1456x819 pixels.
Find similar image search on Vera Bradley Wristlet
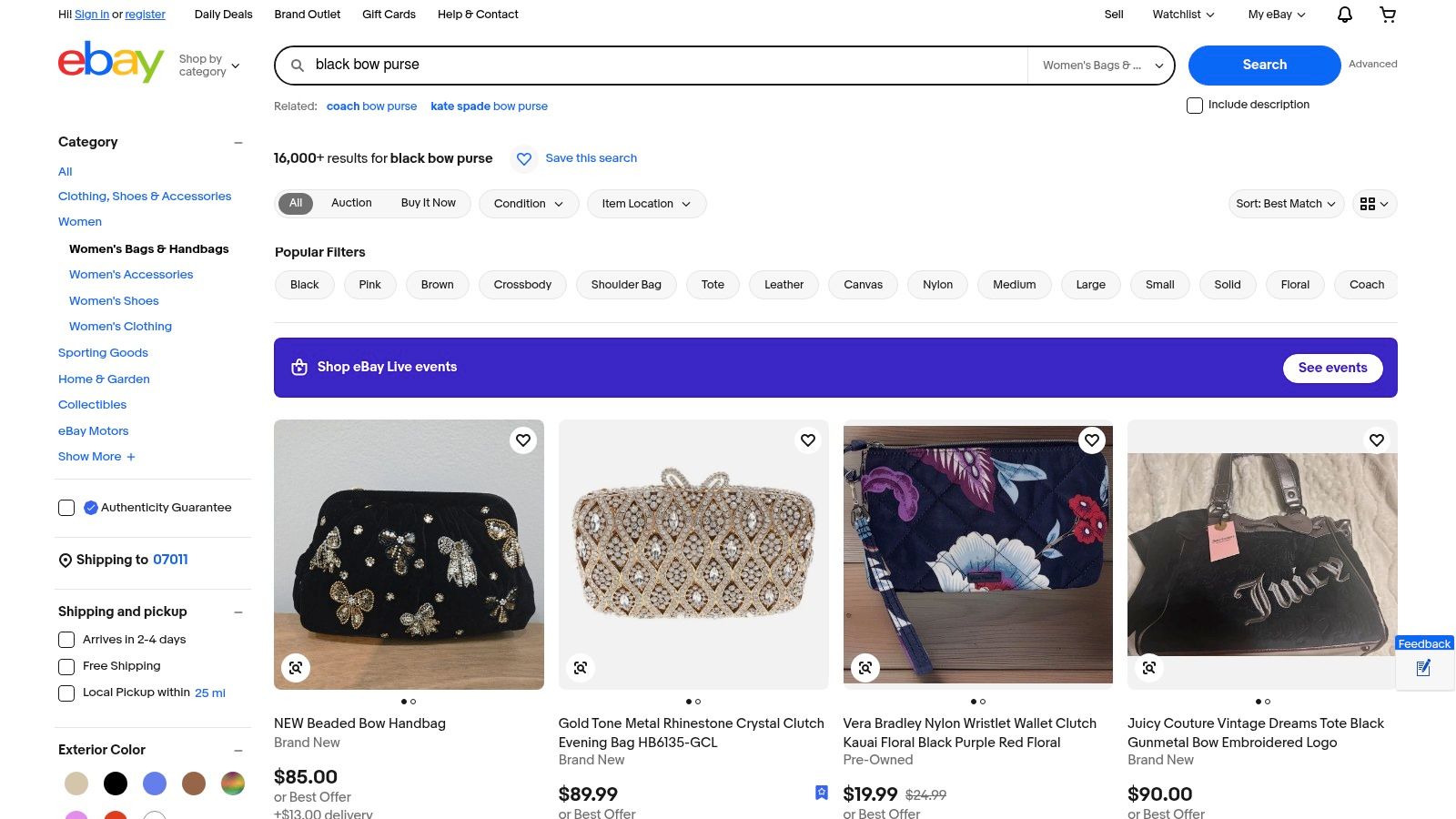coord(865,668)
